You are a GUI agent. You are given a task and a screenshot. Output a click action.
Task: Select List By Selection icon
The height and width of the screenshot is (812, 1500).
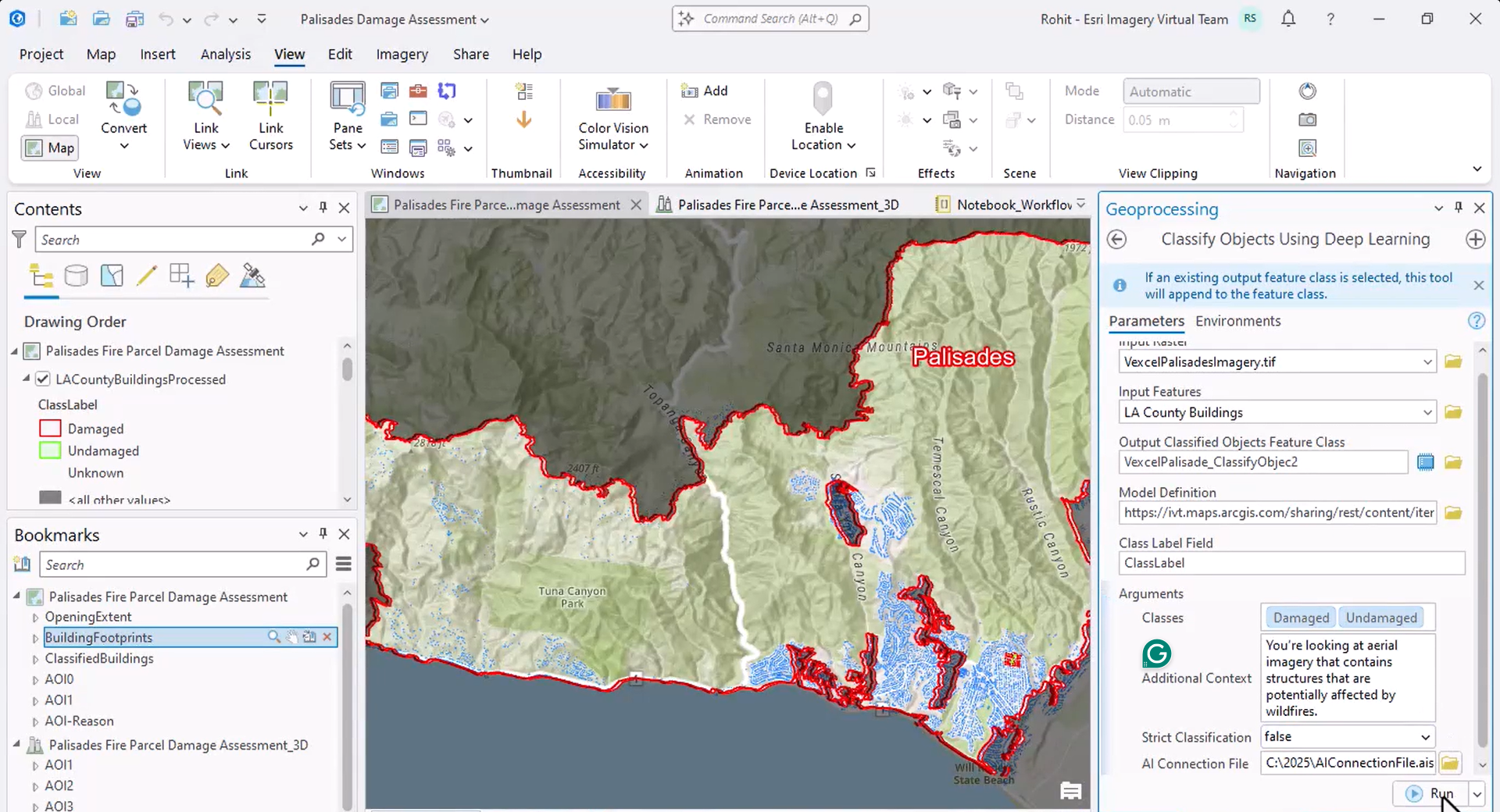pos(112,276)
